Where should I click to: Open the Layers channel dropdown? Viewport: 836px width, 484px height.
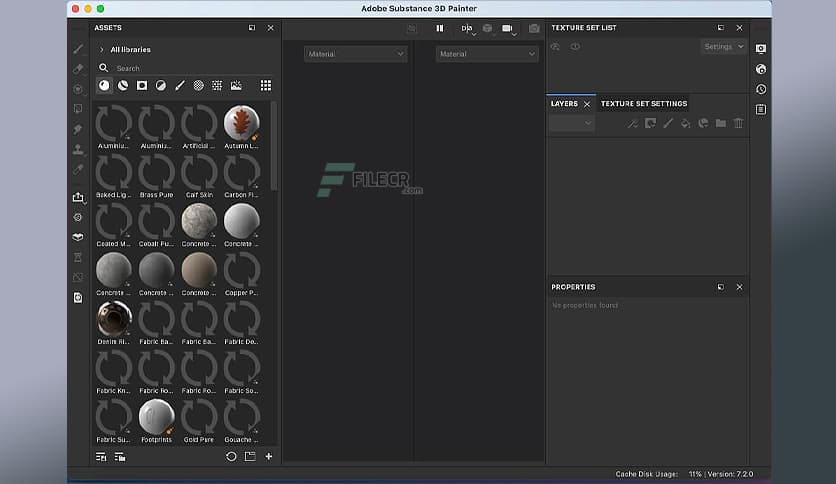point(572,124)
